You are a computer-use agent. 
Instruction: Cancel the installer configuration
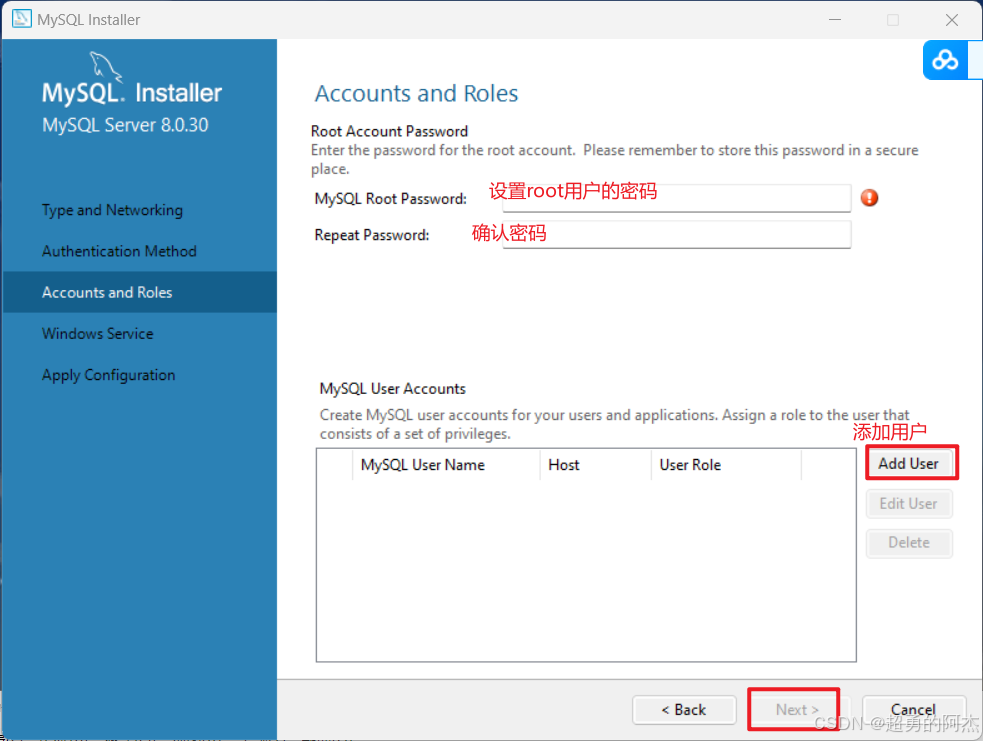coord(913,710)
